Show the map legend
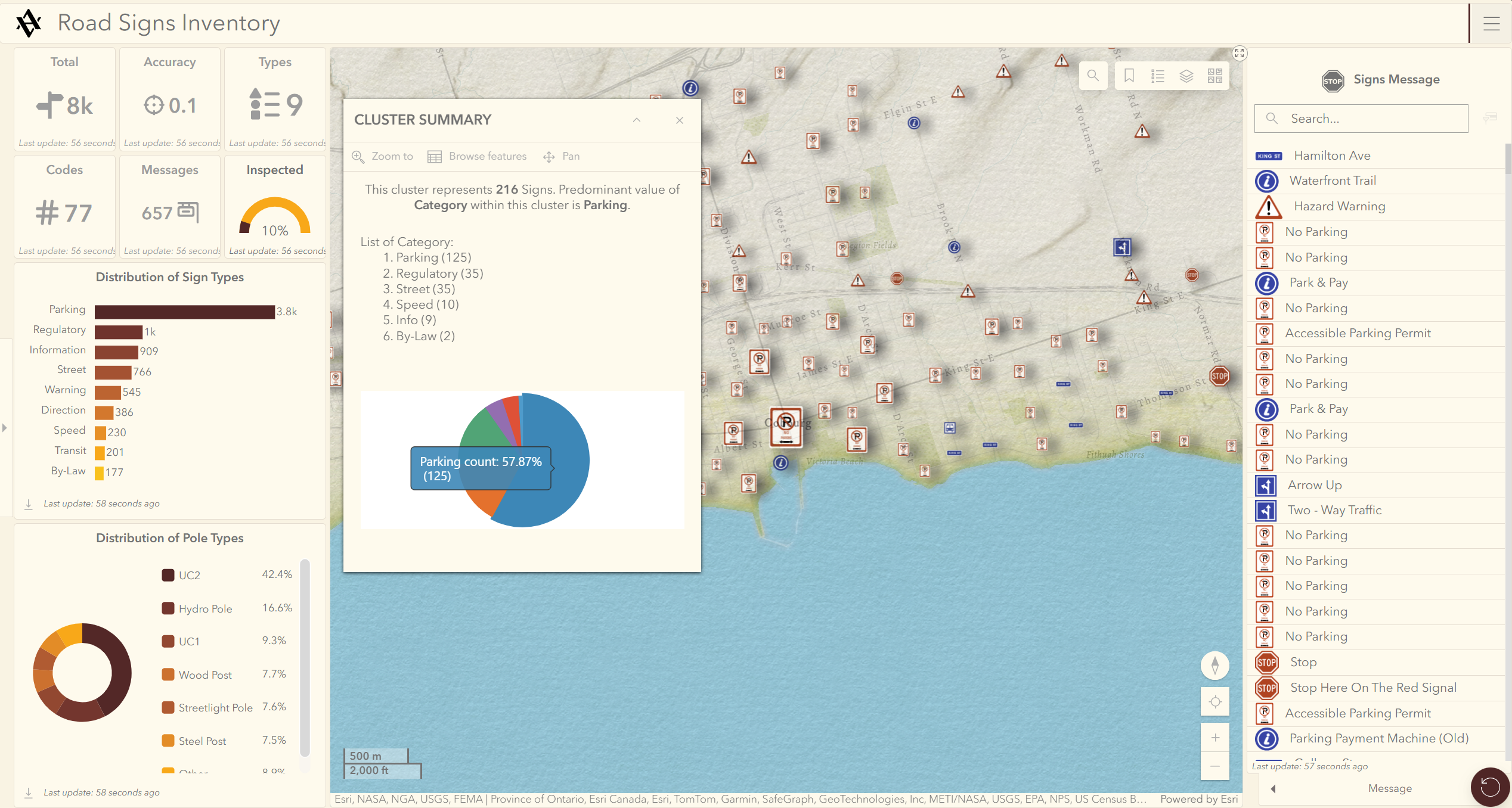The image size is (1512, 808). [x=1157, y=76]
